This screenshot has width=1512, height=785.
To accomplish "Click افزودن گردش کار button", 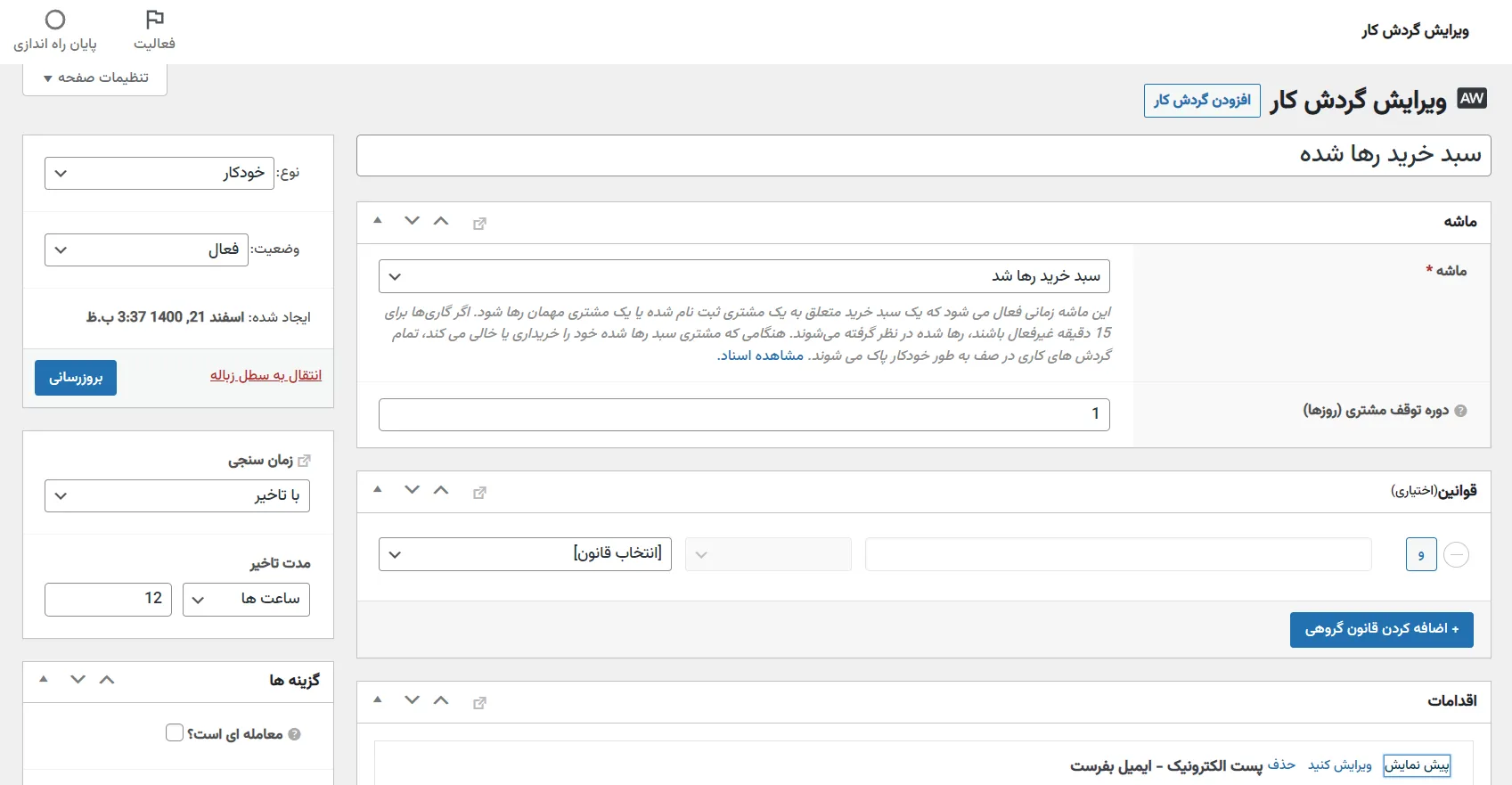I will [1202, 100].
